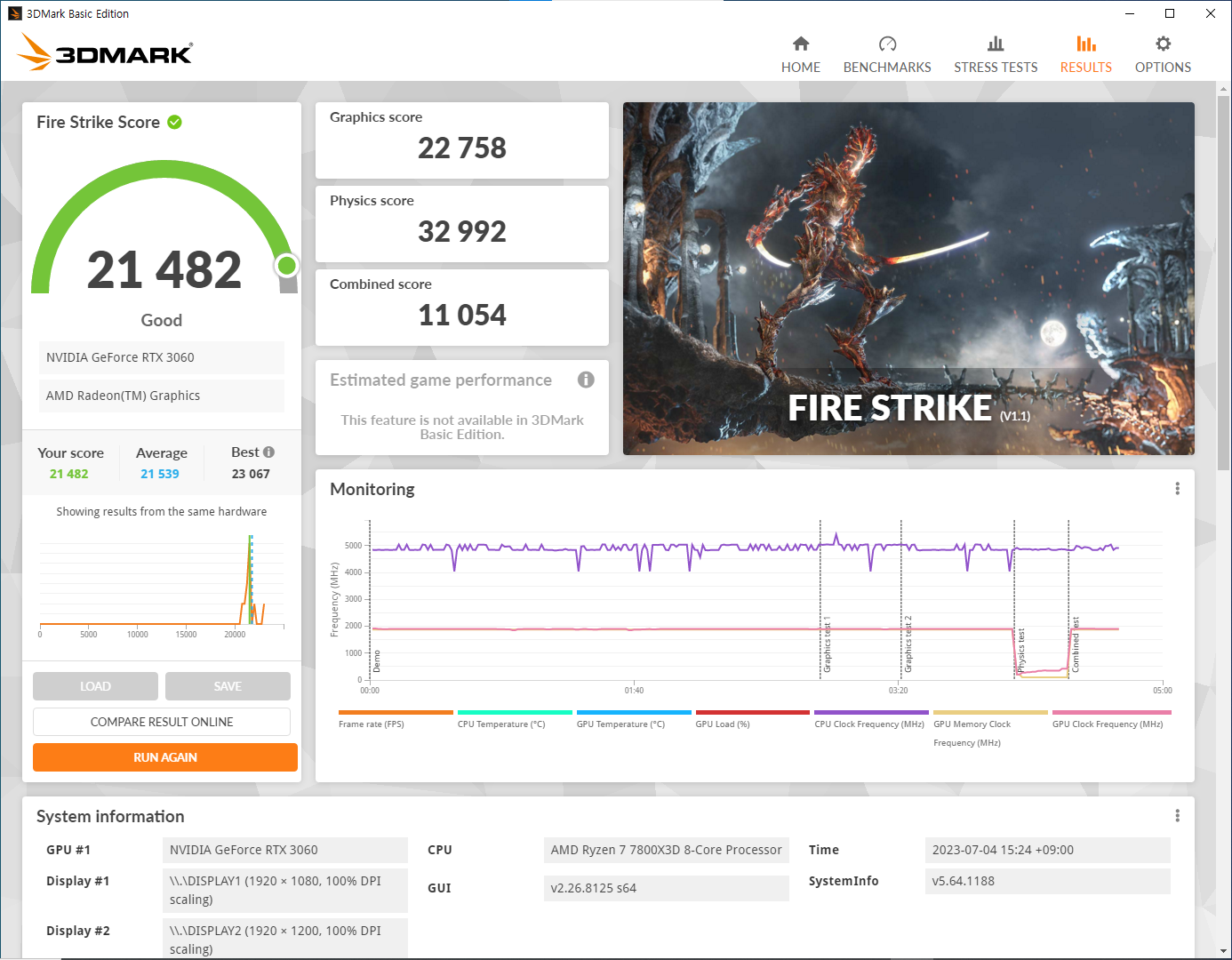
Task: Click the info icon next to Best score
Action: click(x=268, y=452)
